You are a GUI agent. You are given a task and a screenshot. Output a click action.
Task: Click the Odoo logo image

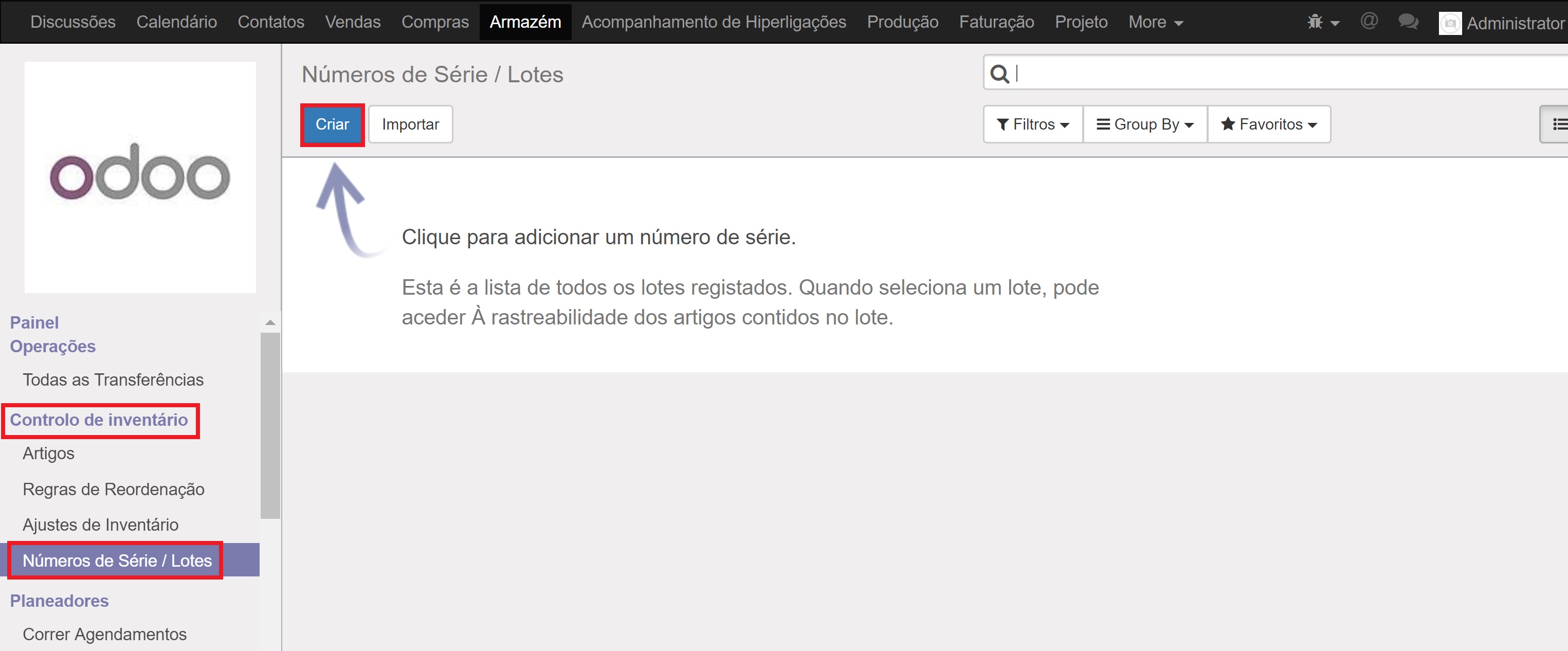[x=139, y=176]
